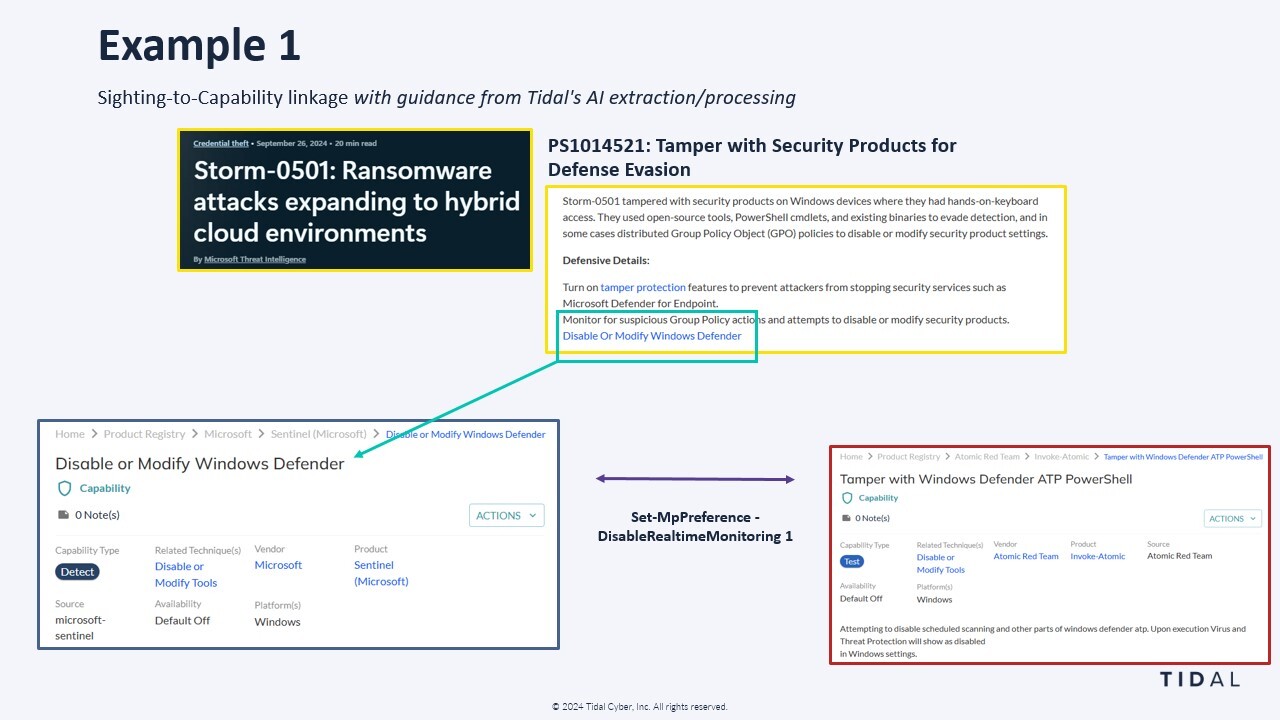Open the ACTIONS dropdown in the Tamper with Windows Defender ATP panel
This screenshot has height=720, width=1280.
pos(1232,519)
